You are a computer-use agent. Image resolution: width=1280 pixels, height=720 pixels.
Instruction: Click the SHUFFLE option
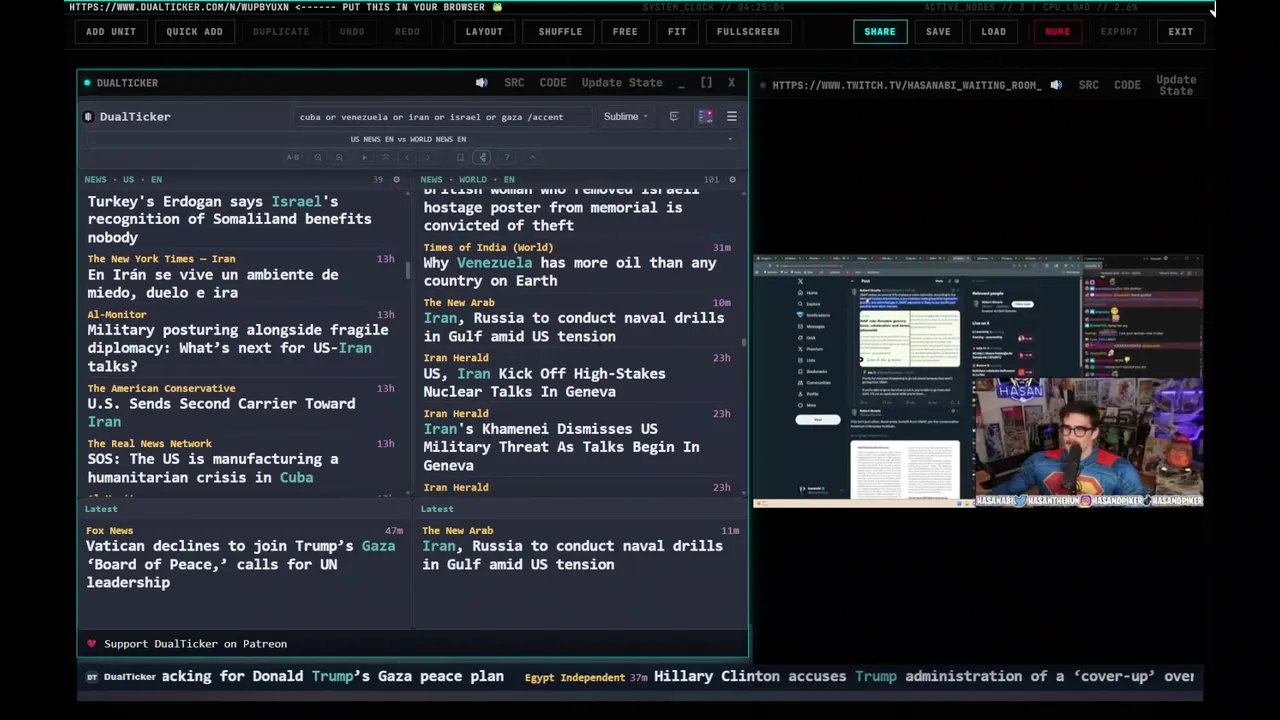[560, 31]
